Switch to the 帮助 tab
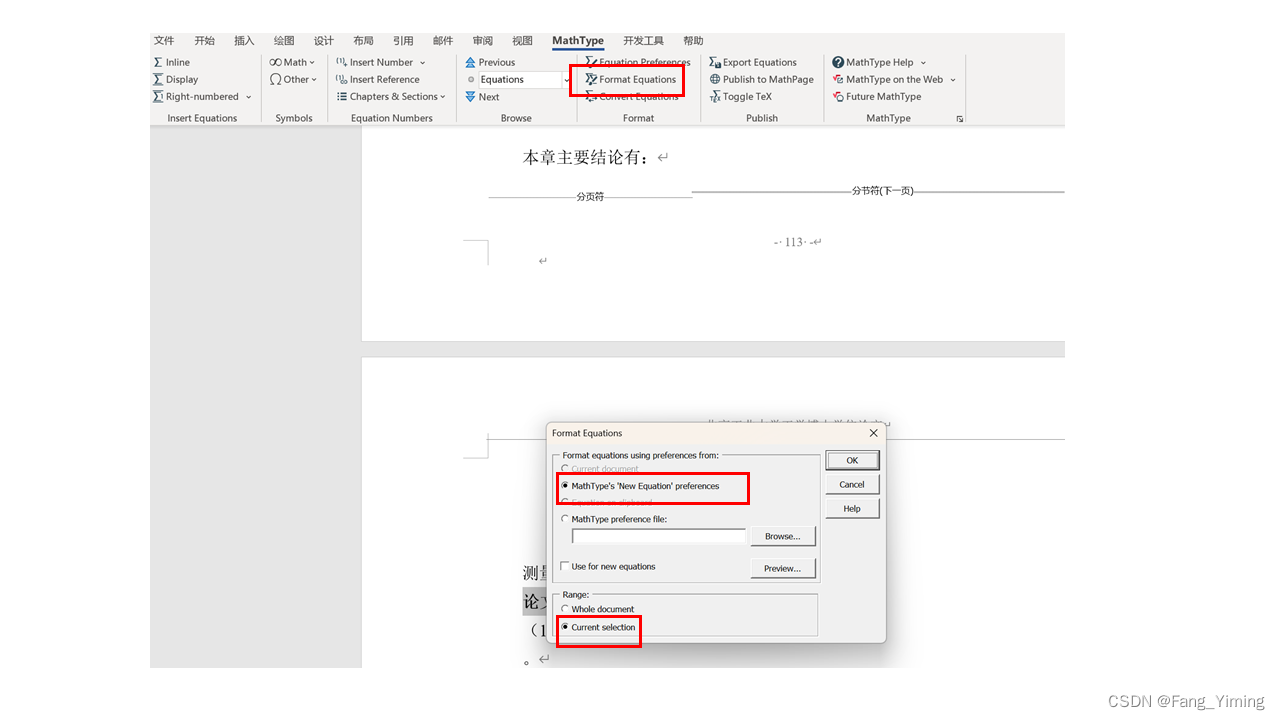The height and width of the screenshot is (720, 1280). [x=693, y=41]
